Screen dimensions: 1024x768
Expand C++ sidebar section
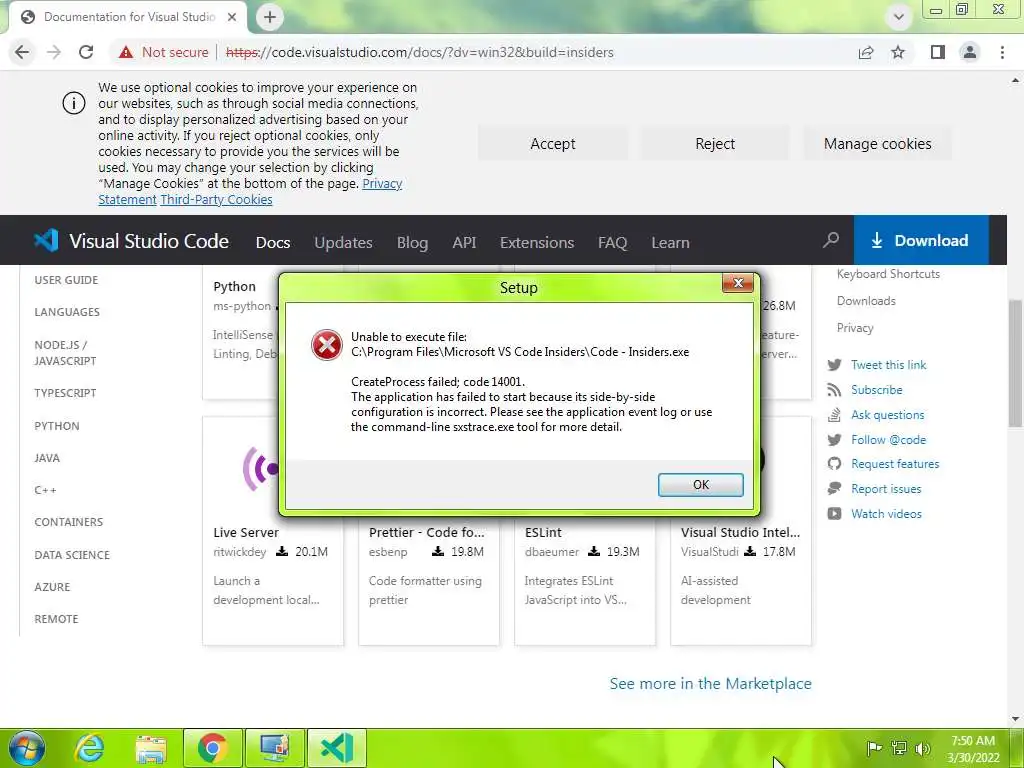(x=45, y=490)
